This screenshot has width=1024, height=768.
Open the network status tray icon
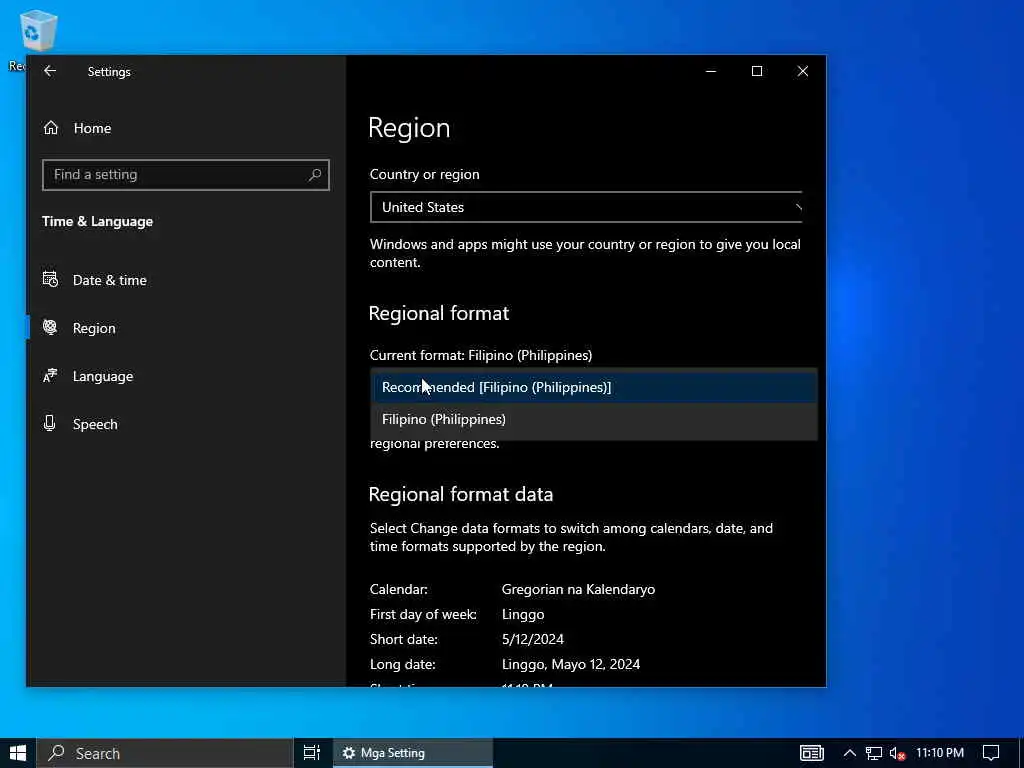click(x=873, y=753)
